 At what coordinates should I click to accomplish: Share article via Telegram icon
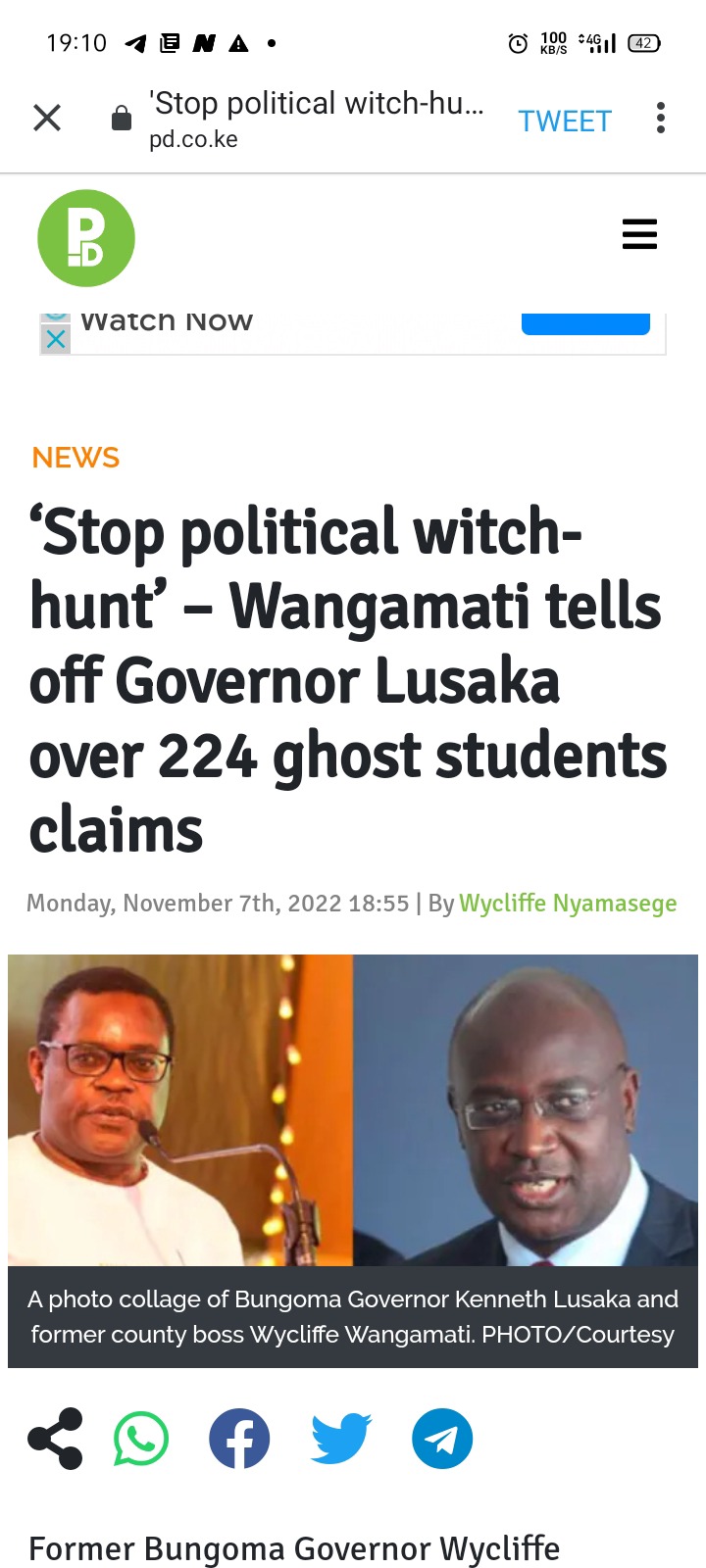442,1439
